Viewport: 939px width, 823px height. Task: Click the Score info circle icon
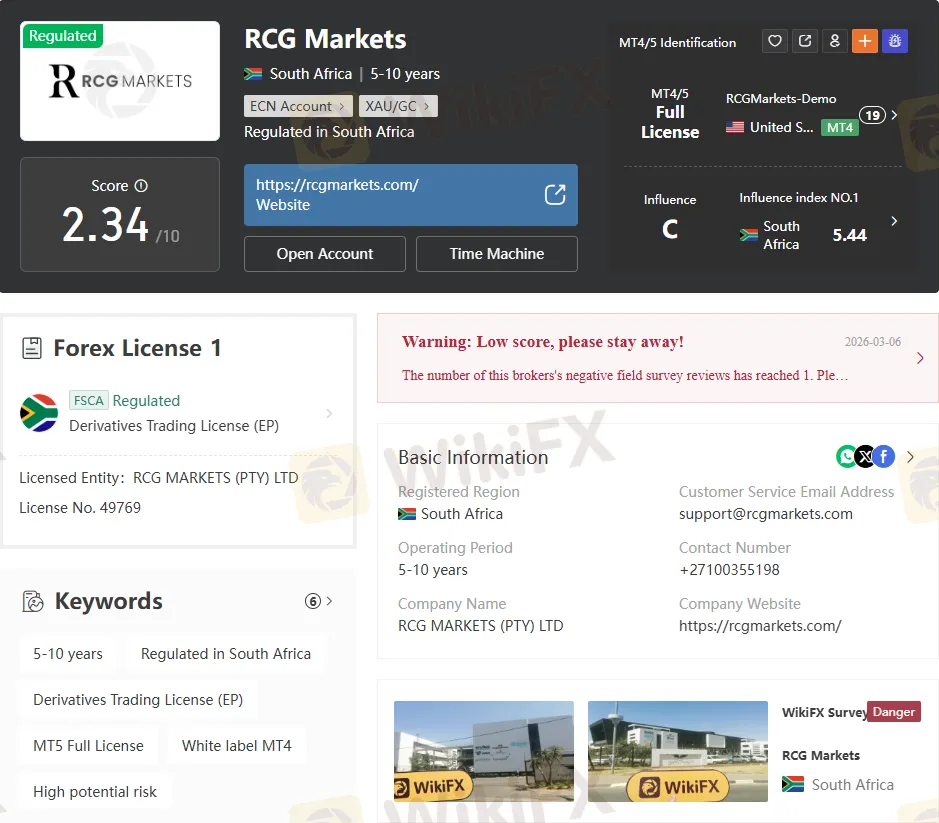click(141, 186)
